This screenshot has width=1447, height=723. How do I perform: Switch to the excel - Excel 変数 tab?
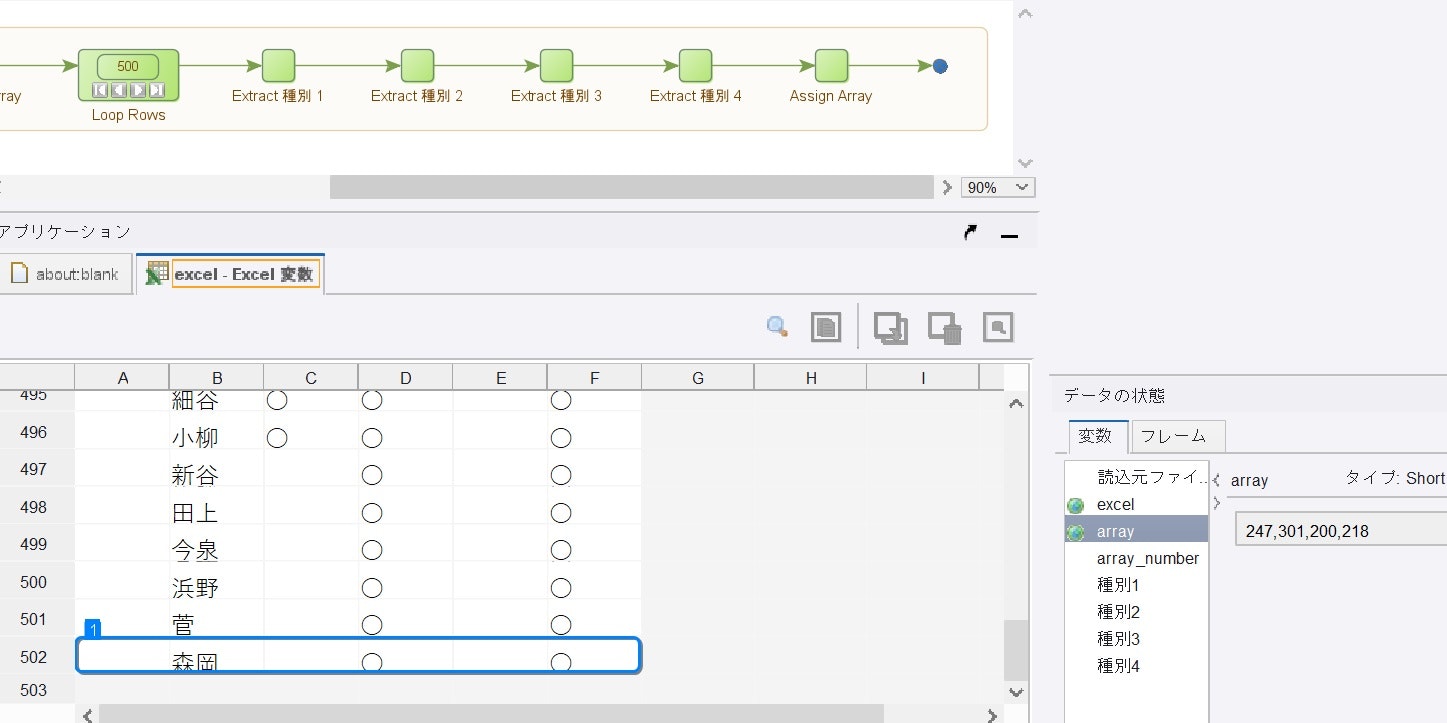click(230, 274)
